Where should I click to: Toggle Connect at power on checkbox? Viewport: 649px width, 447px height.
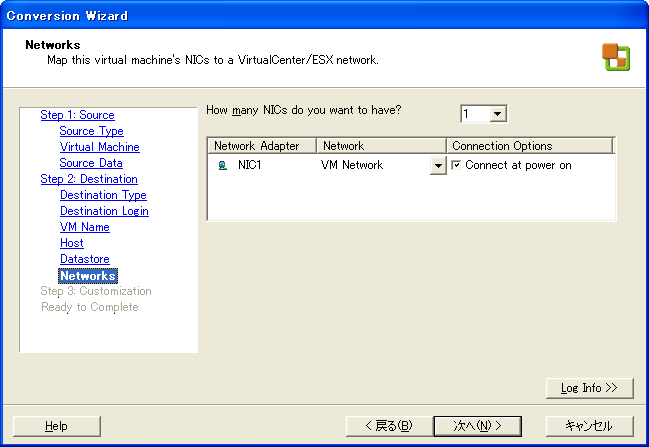[x=456, y=165]
